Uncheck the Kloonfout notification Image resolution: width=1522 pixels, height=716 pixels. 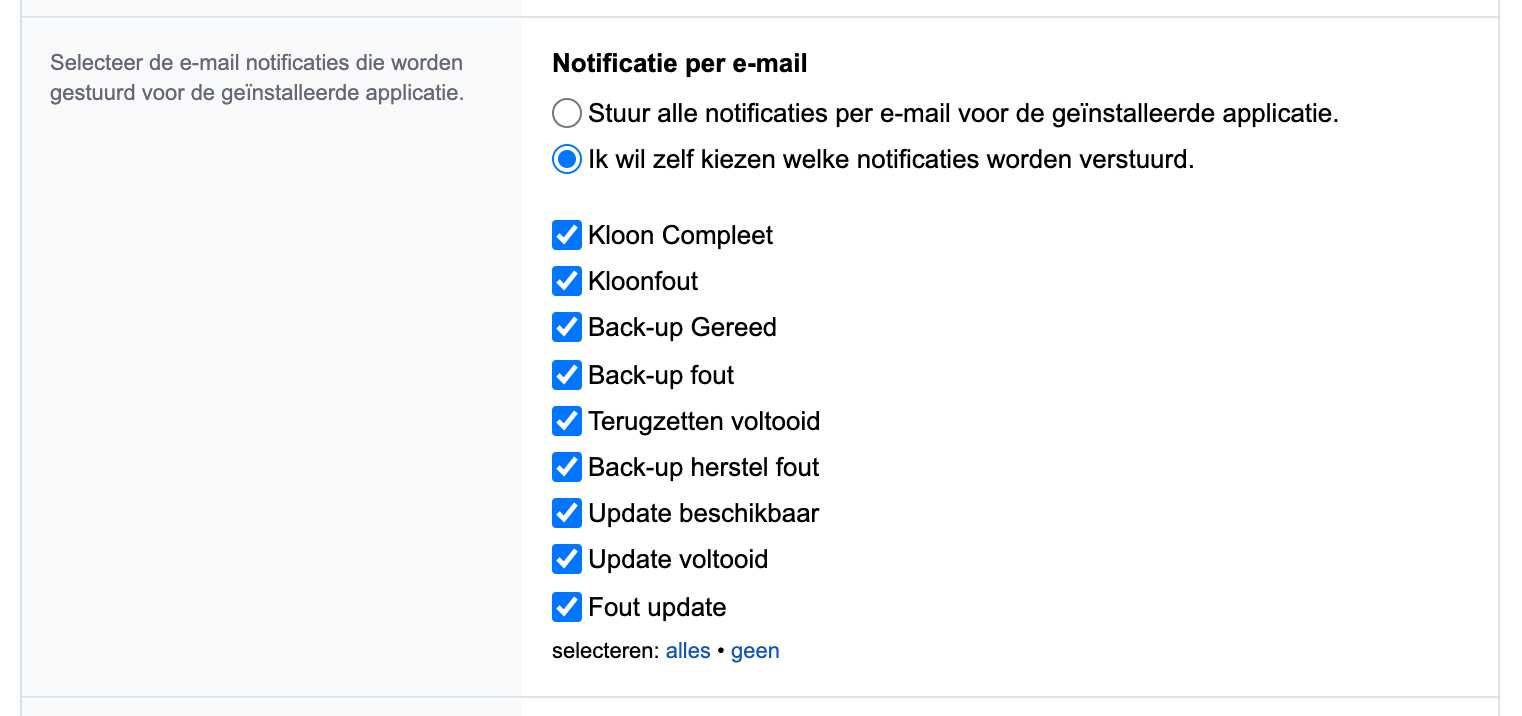pos(566,281)
